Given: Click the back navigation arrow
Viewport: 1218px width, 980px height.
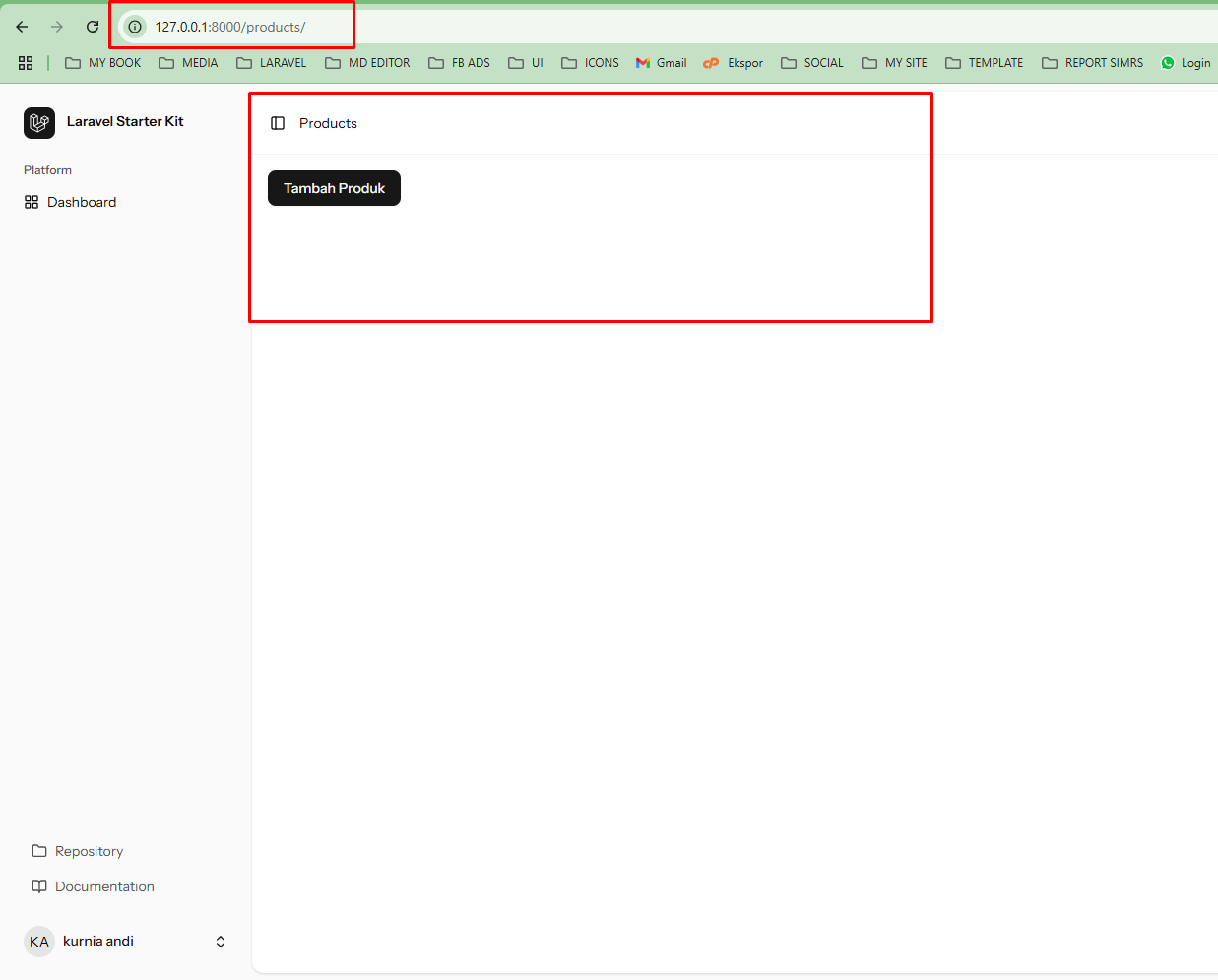Looking at the screenshot, I should pyautogui.click(x=22, y=27).
